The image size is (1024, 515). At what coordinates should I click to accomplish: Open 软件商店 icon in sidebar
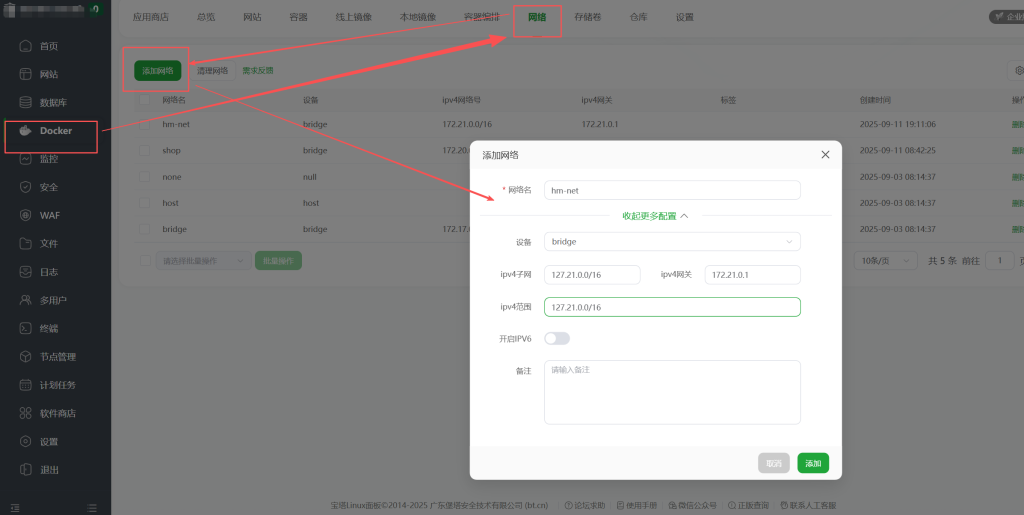tap(26, 413)
